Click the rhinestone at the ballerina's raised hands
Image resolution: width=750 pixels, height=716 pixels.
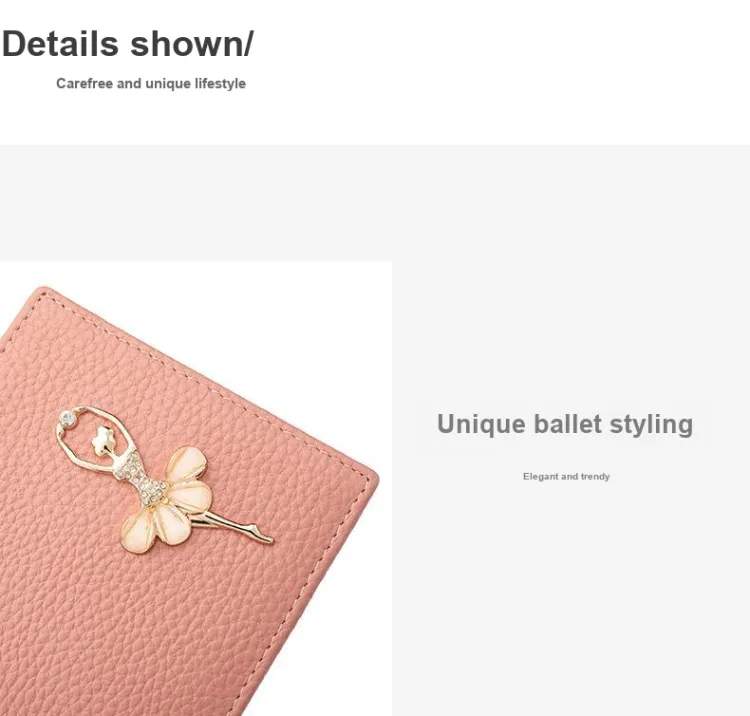click(x=67, y=420)
